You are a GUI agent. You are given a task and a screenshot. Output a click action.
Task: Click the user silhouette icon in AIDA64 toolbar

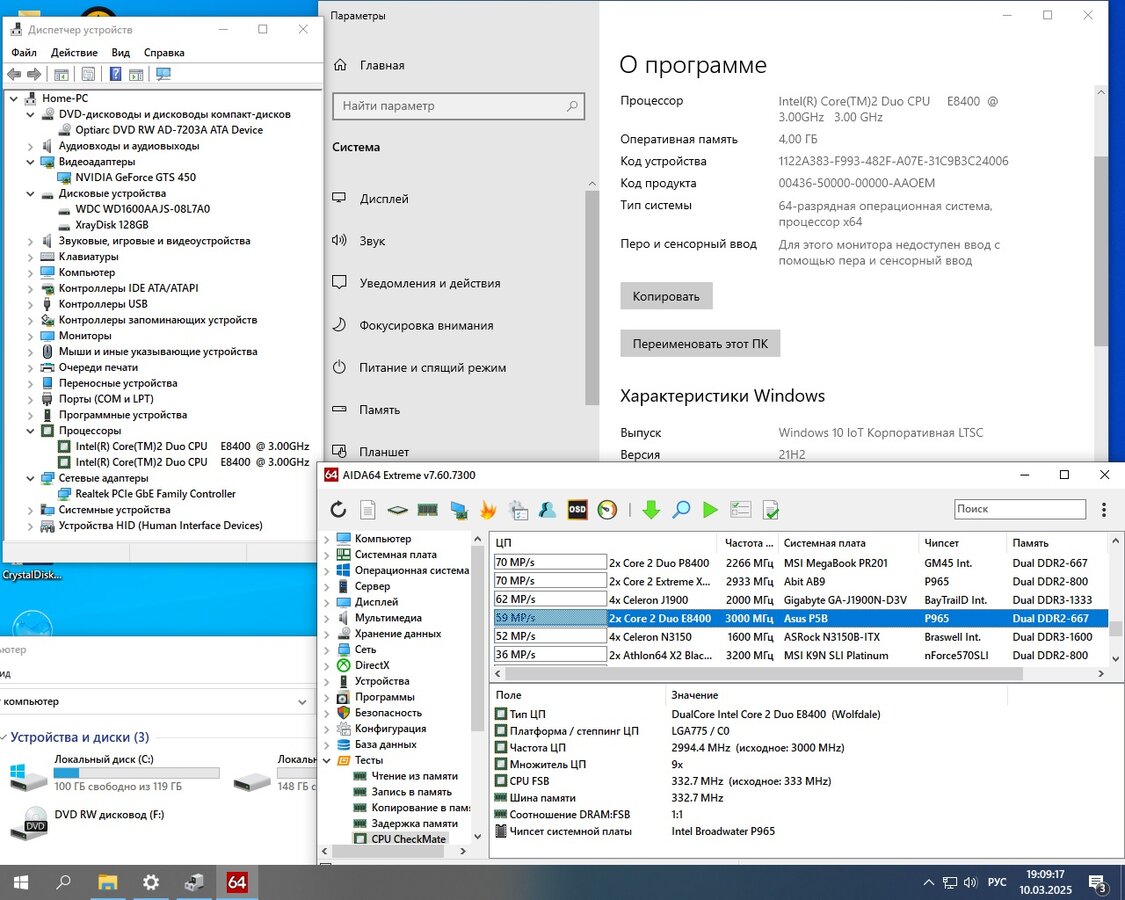(x=547, y=510)
